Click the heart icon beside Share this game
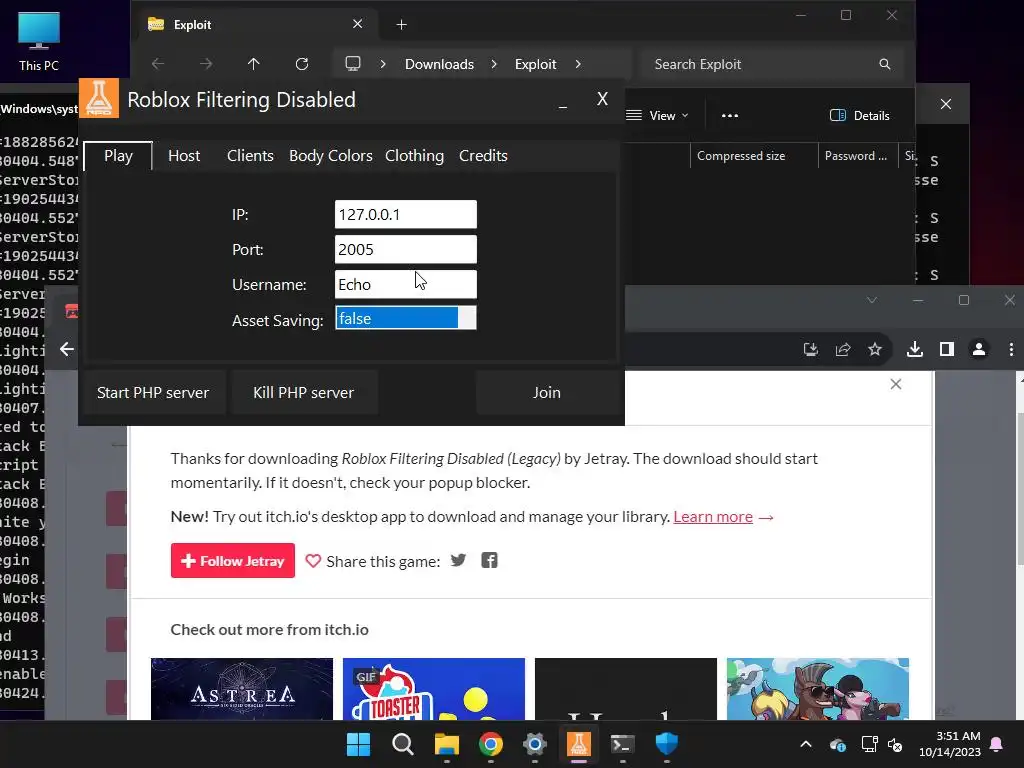Viewport: 1024px width, 768px height. [313, 561]
